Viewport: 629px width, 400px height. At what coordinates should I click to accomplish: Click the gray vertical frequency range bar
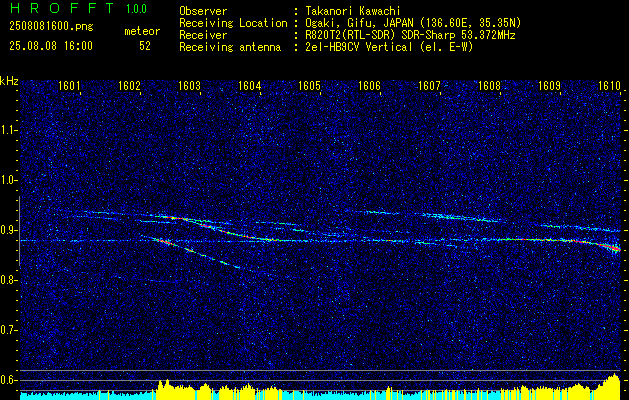click(19, 231)
